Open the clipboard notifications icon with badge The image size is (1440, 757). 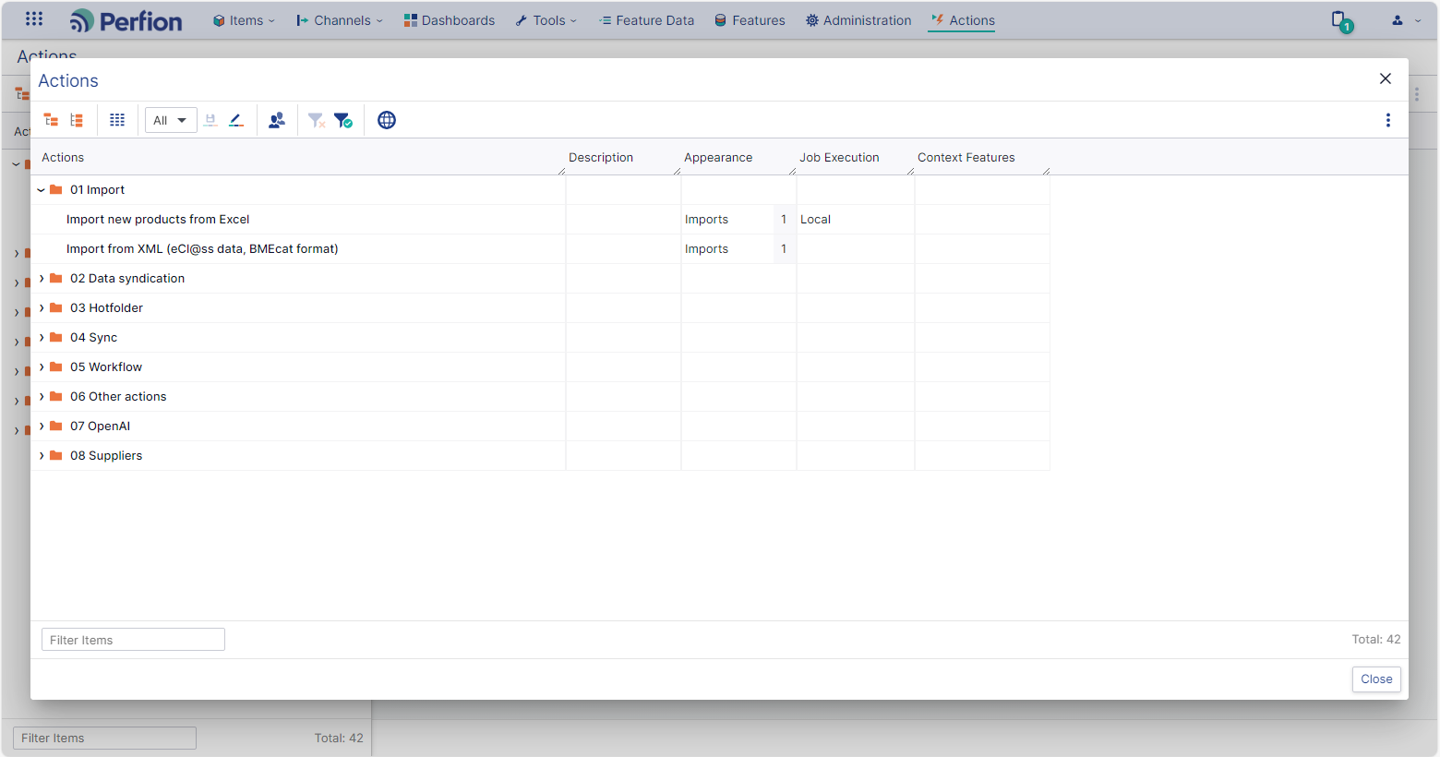click(1340, 21)
